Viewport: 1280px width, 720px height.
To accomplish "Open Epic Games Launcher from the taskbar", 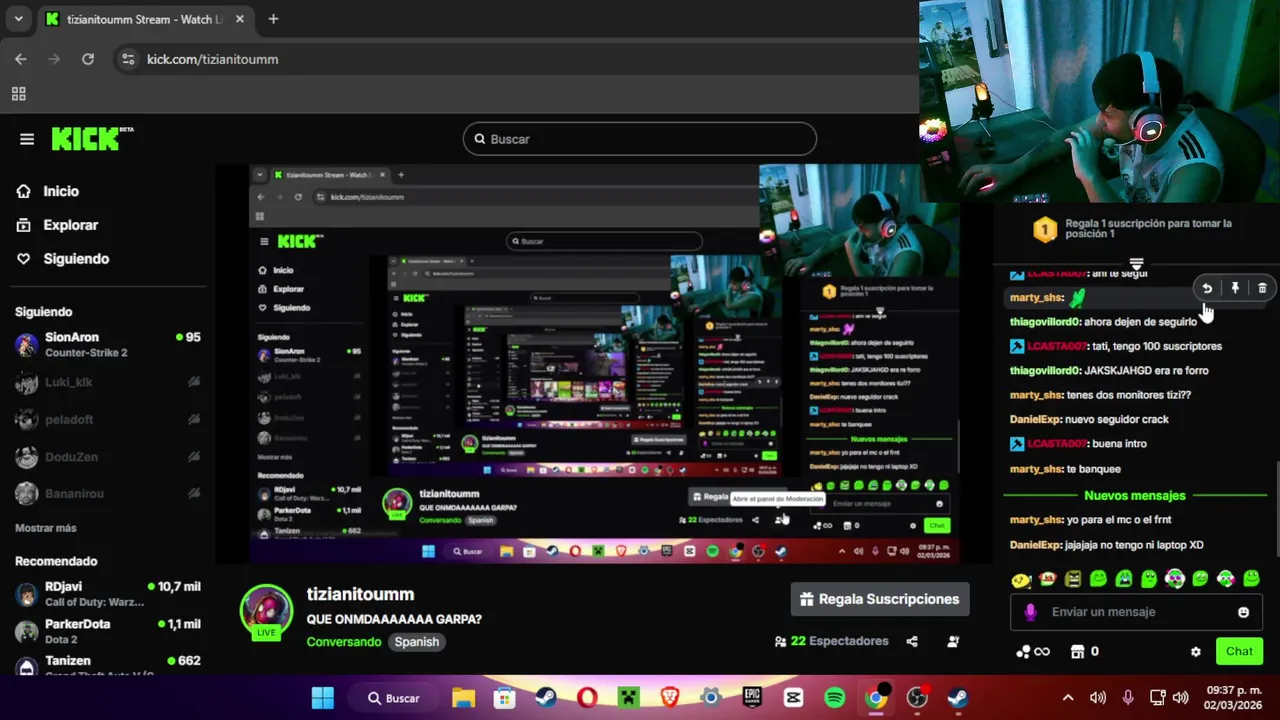I will [752, 698].
